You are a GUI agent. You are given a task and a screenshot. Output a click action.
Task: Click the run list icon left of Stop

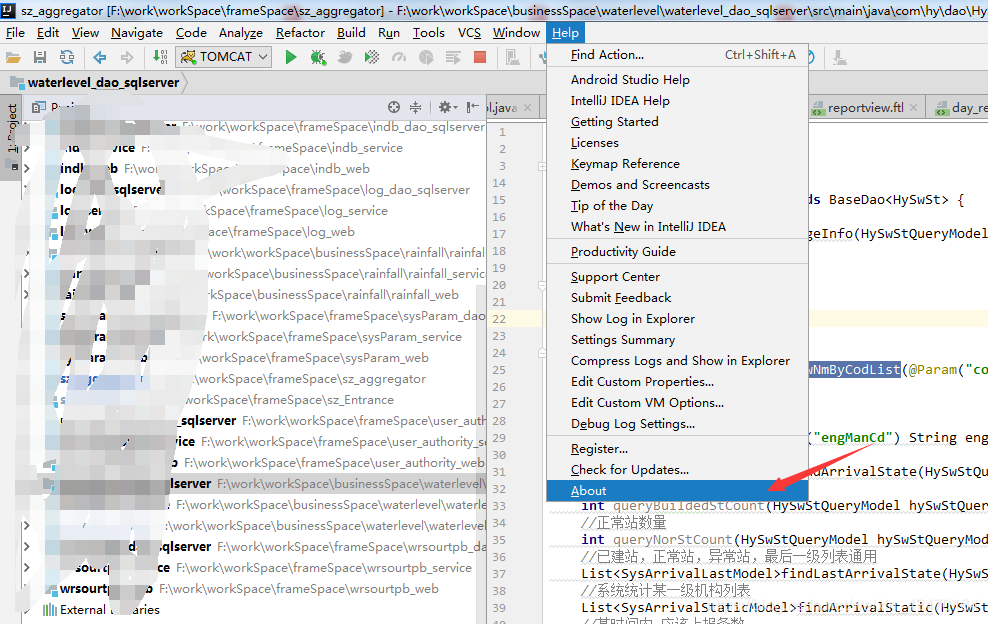point(452,57)
